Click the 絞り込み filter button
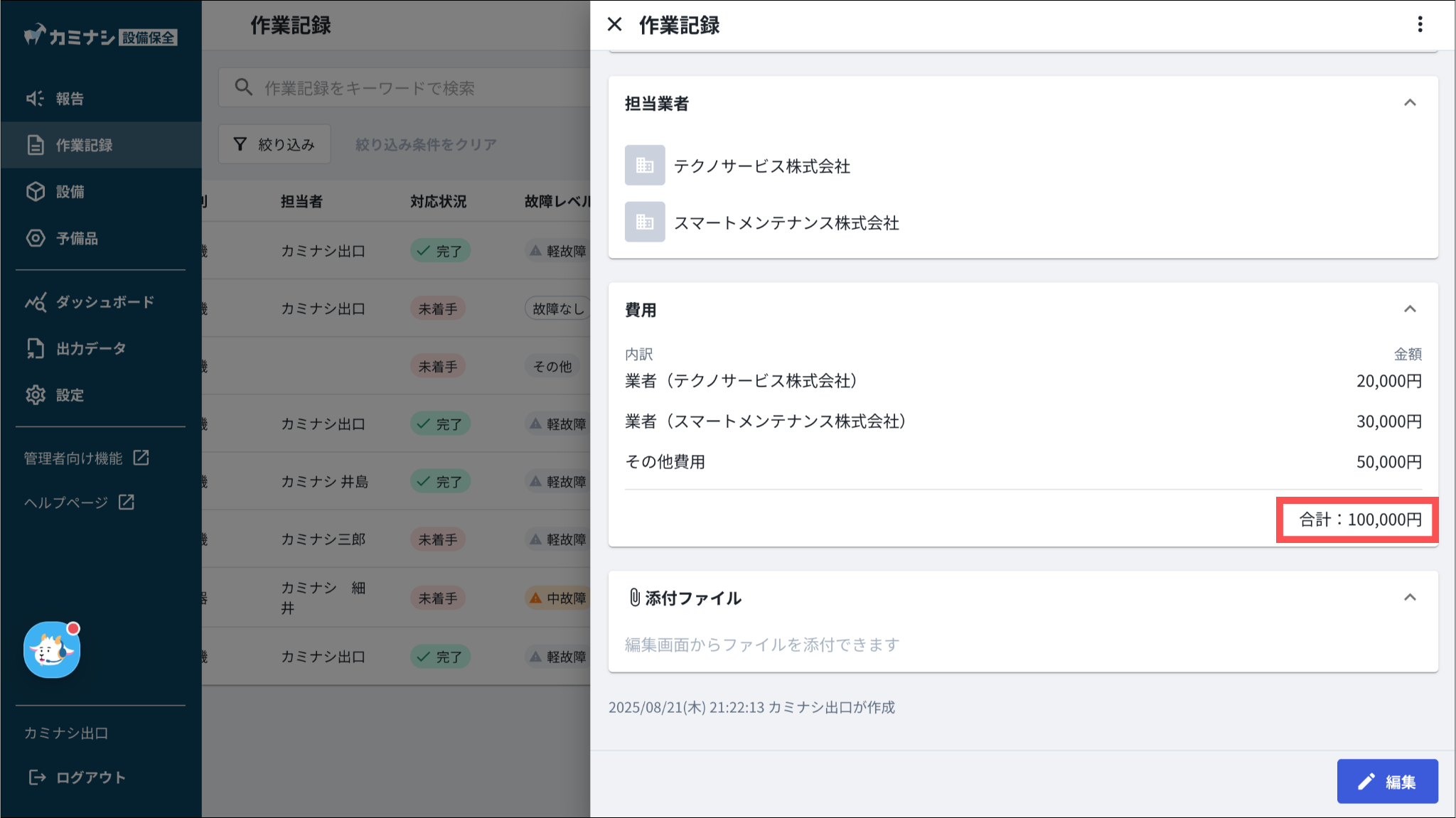This screenshot has width=1456, height=818. 274,144
